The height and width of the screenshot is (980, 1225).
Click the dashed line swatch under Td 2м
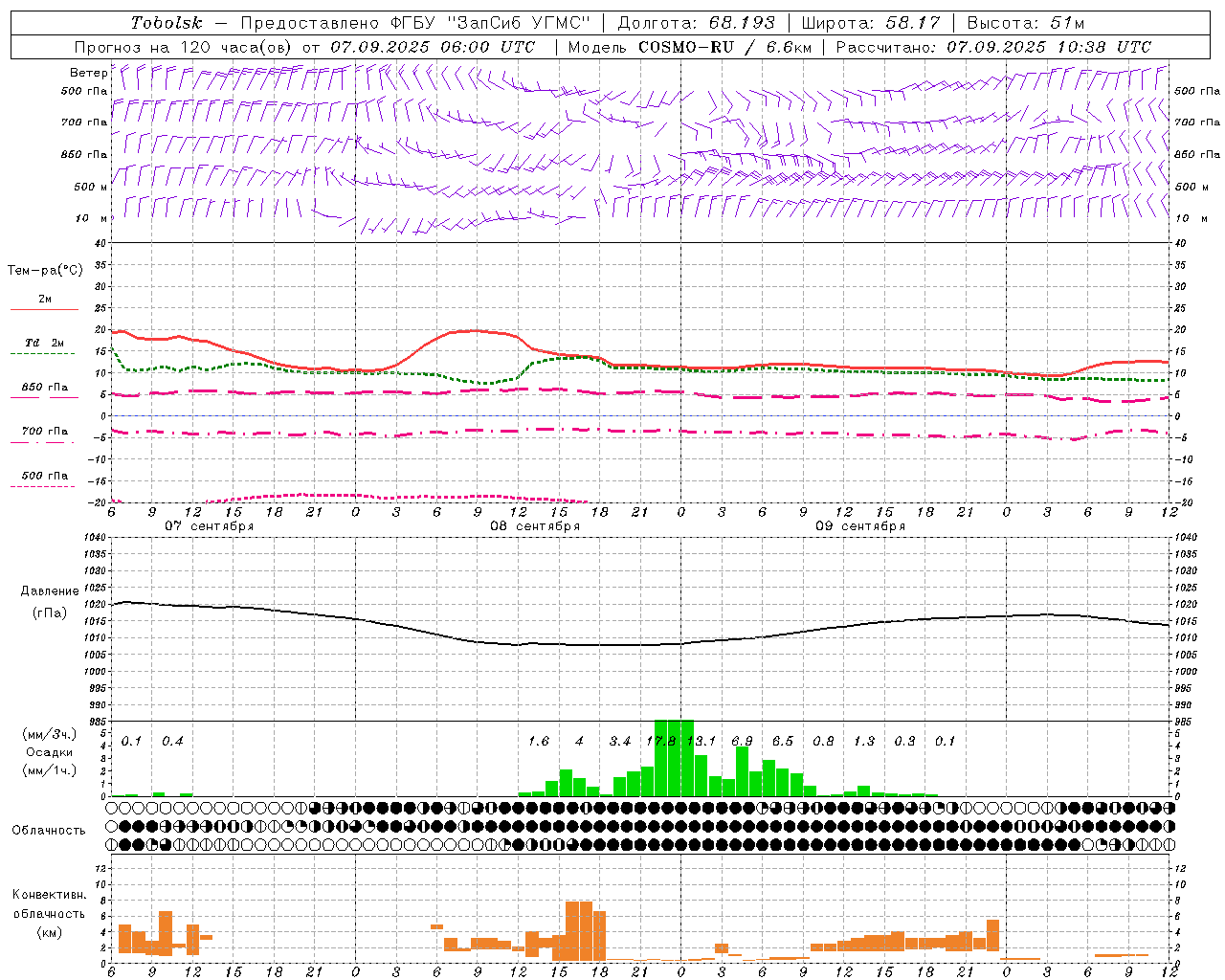tap(42, 353)
